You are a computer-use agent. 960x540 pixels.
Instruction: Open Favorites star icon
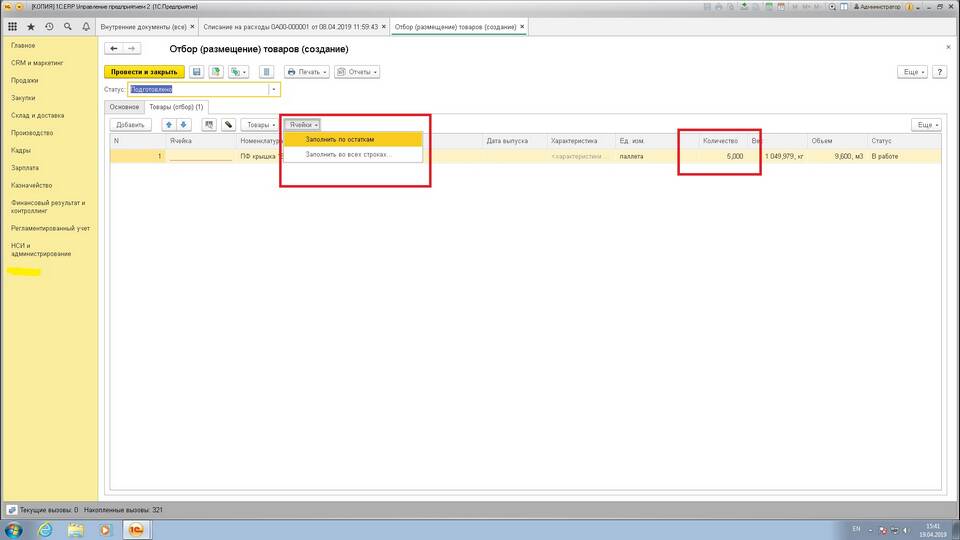tap(31, 26)
